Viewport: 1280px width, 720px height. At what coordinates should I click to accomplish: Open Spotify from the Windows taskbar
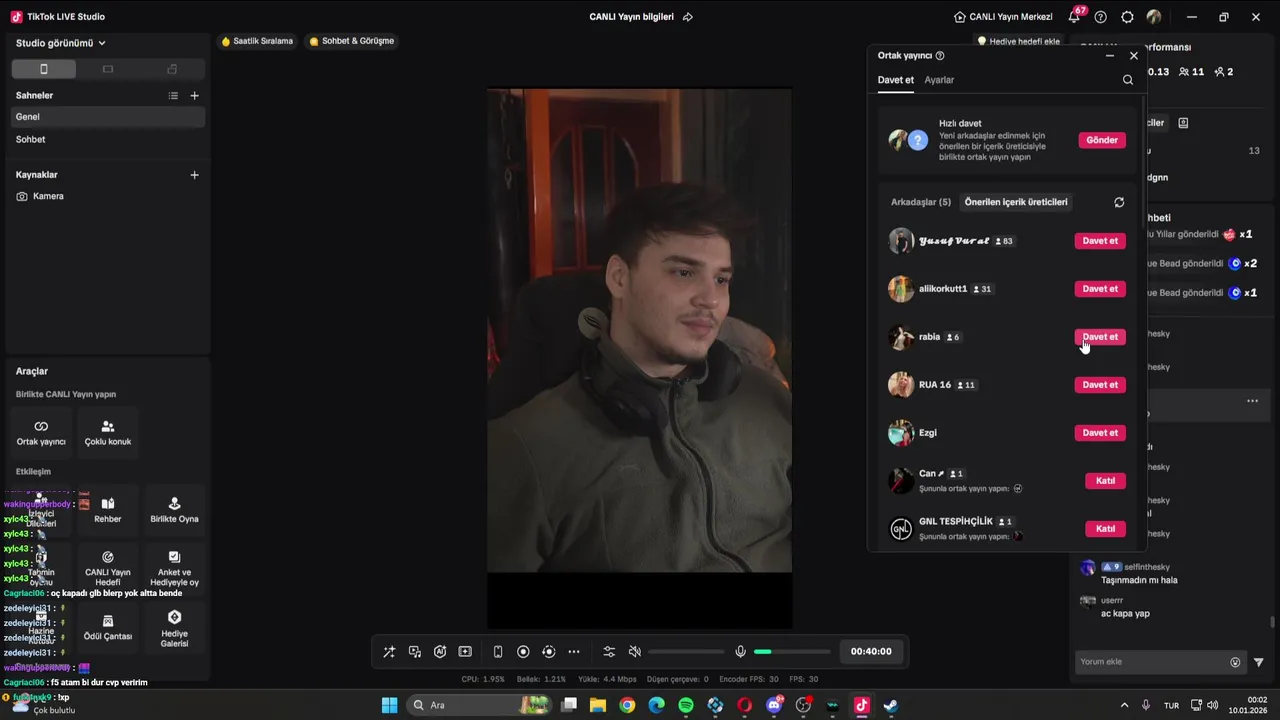(686, 705)
